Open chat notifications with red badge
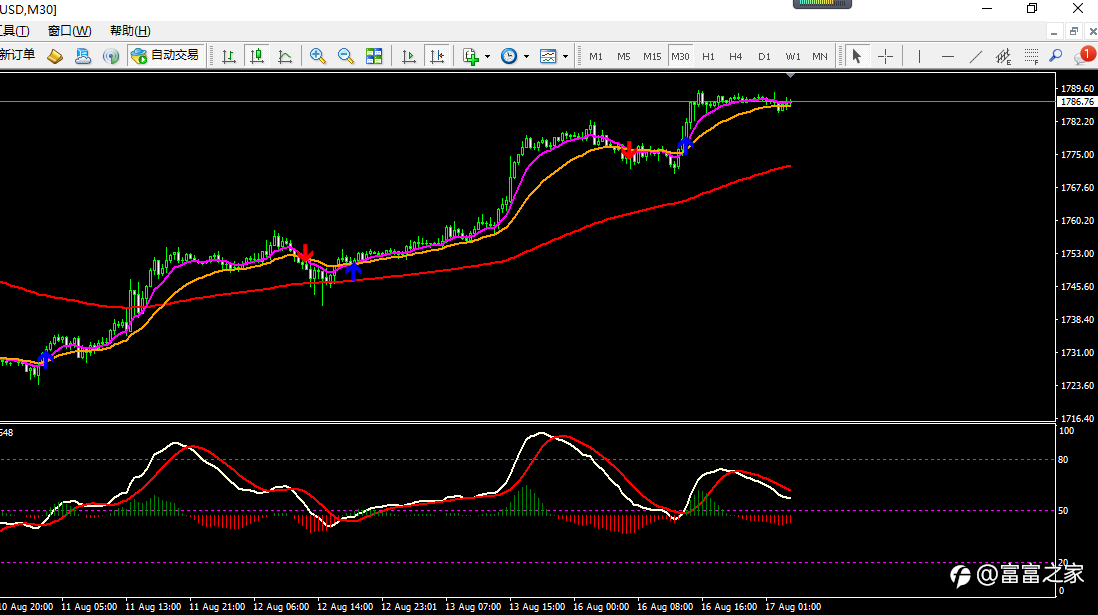The height and width of the screenshot is (615, 1098). point(1085,55)
